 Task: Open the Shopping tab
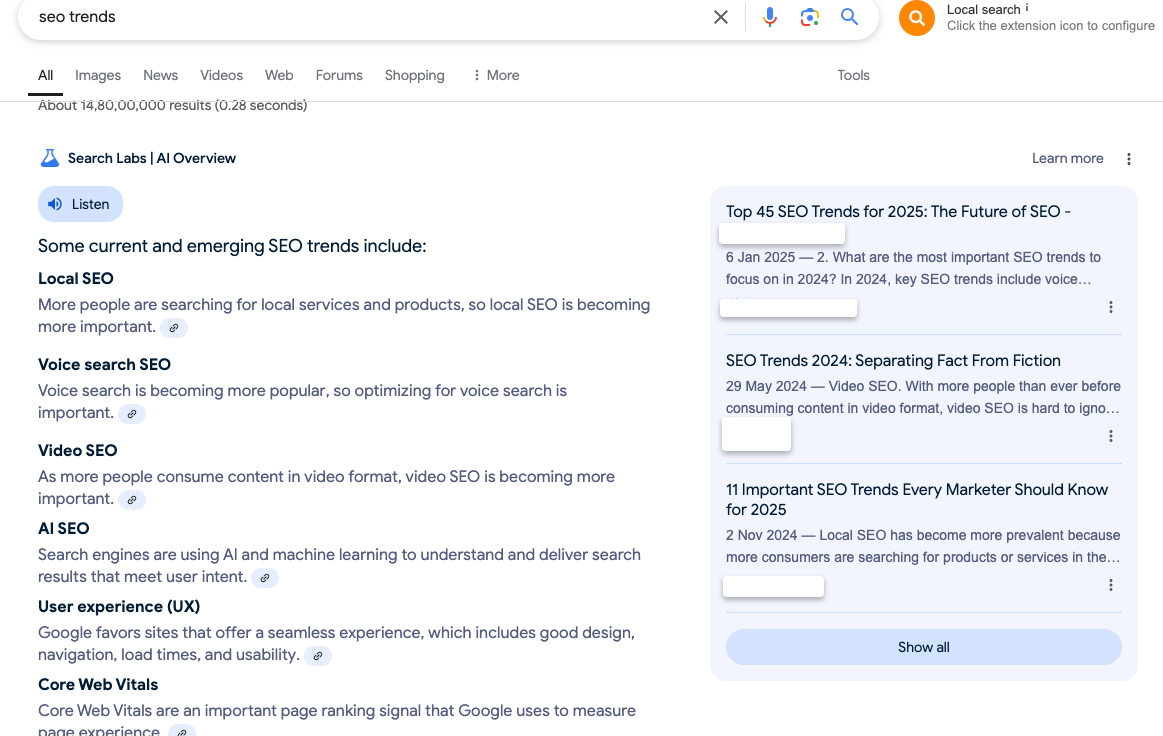(x=414, y=75)
